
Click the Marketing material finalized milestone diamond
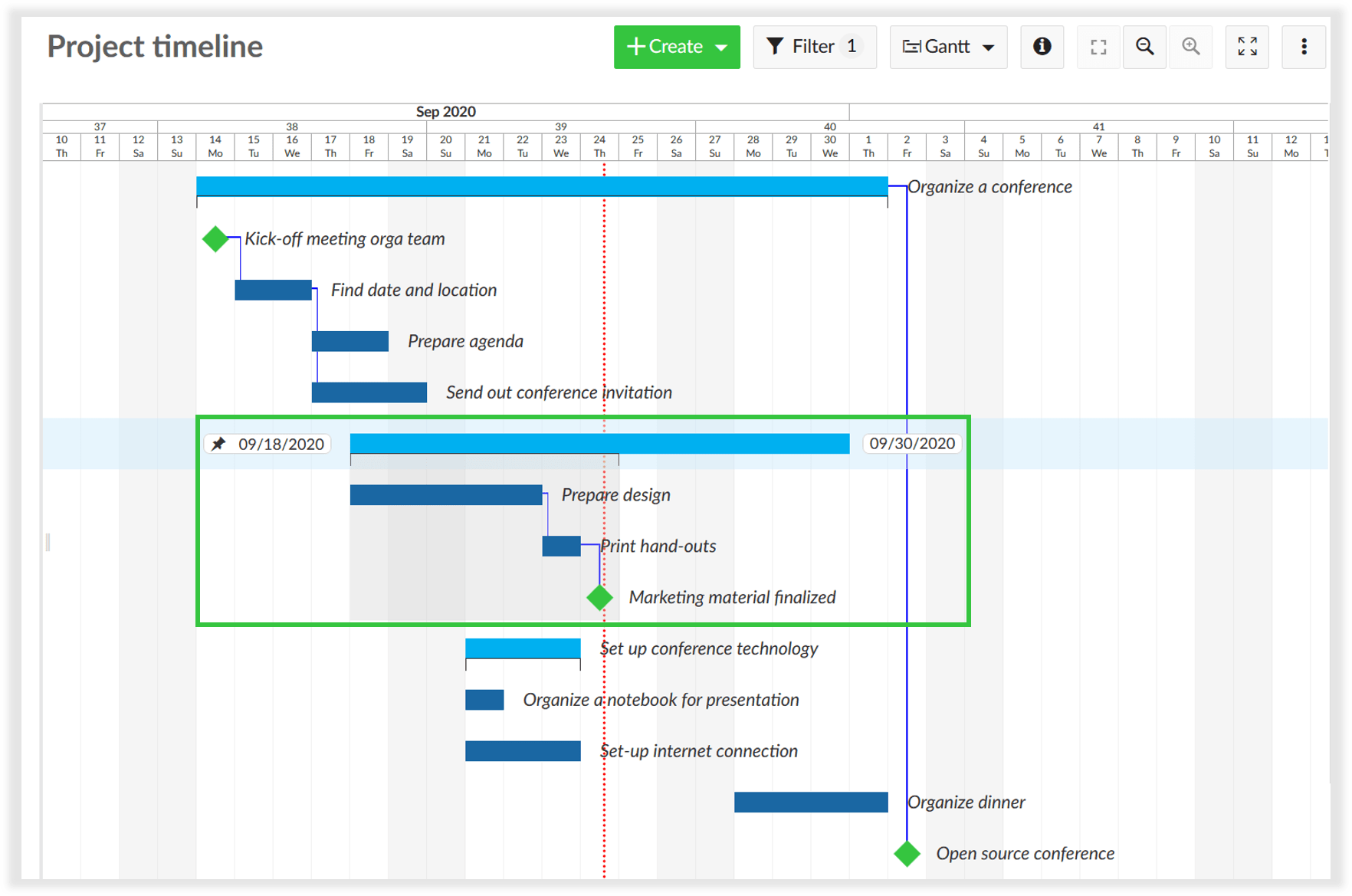click(599, 597)
